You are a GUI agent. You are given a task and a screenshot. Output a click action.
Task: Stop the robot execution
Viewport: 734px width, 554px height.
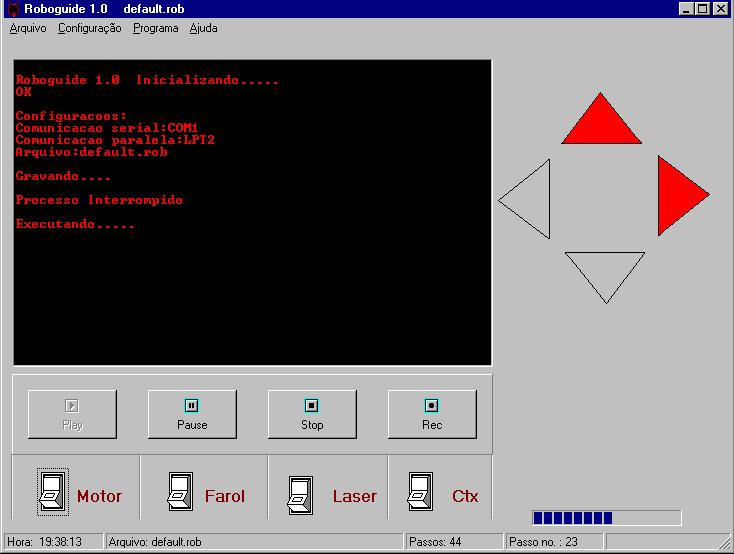312,414
